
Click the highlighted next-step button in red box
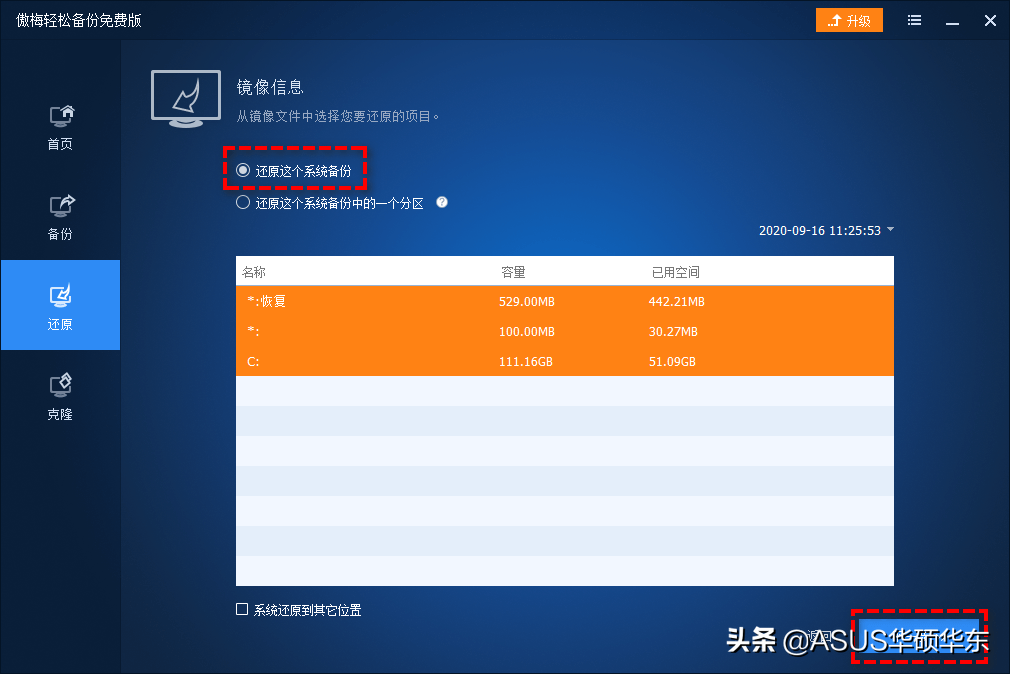click(x=919, y=636)
